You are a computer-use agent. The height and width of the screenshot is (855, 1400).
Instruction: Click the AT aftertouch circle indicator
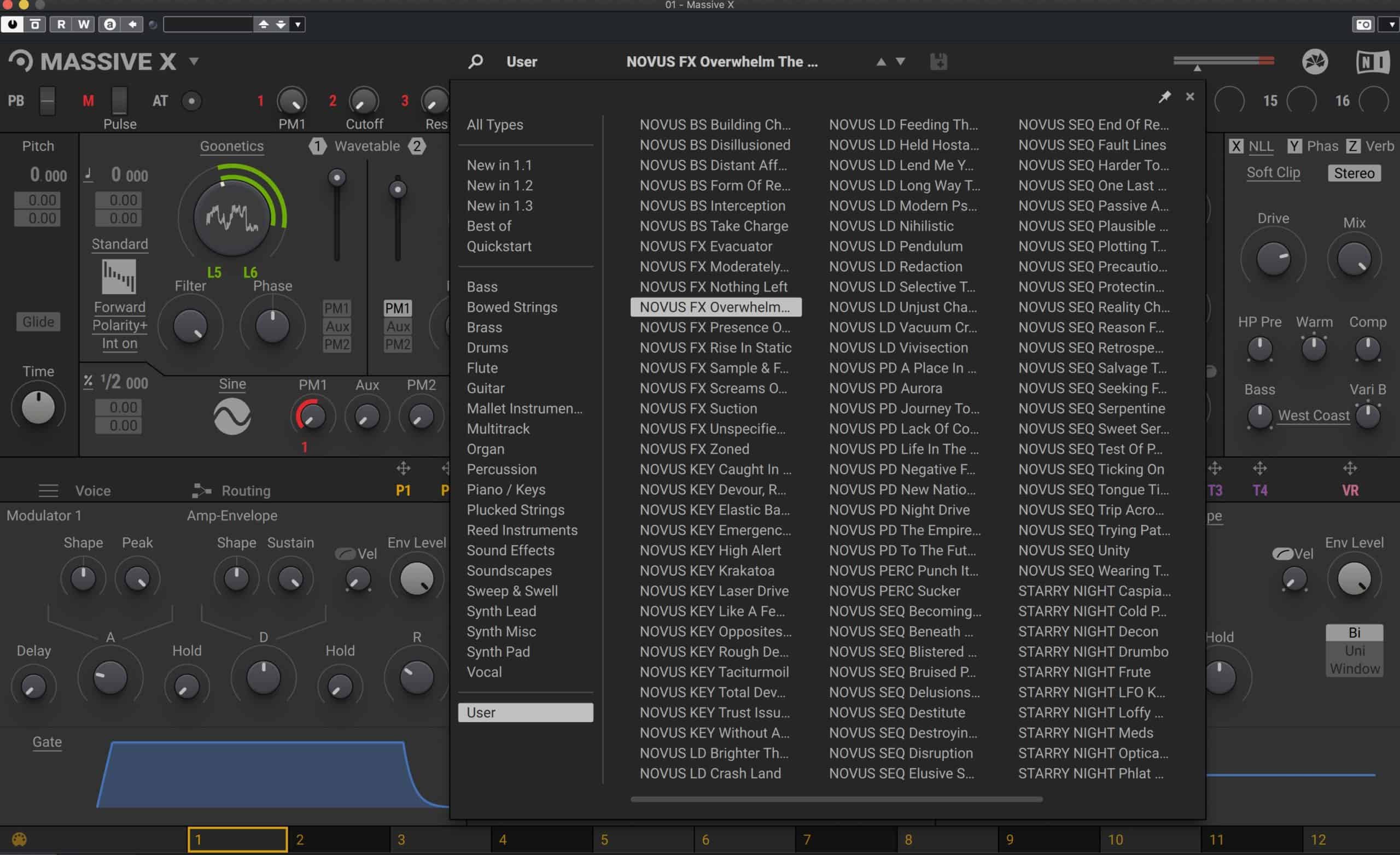(x=191, y=101)
